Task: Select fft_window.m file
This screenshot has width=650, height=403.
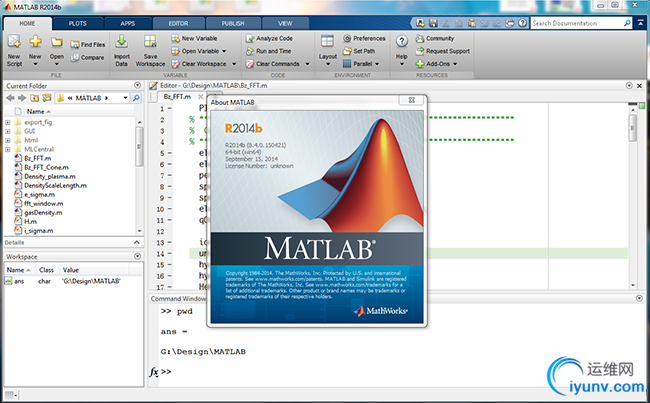Action: (39, 204)
